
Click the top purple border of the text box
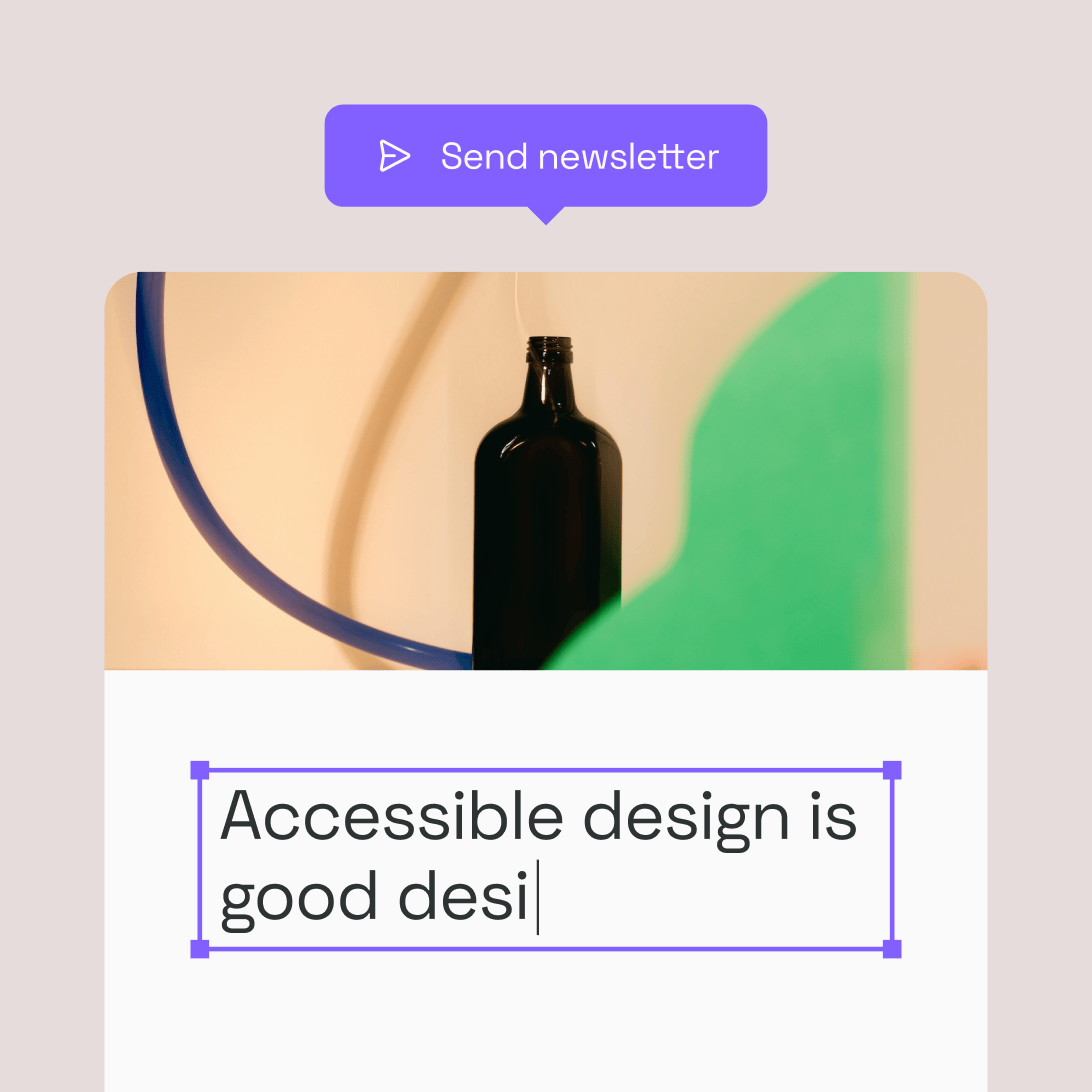[x=546, y=770]
